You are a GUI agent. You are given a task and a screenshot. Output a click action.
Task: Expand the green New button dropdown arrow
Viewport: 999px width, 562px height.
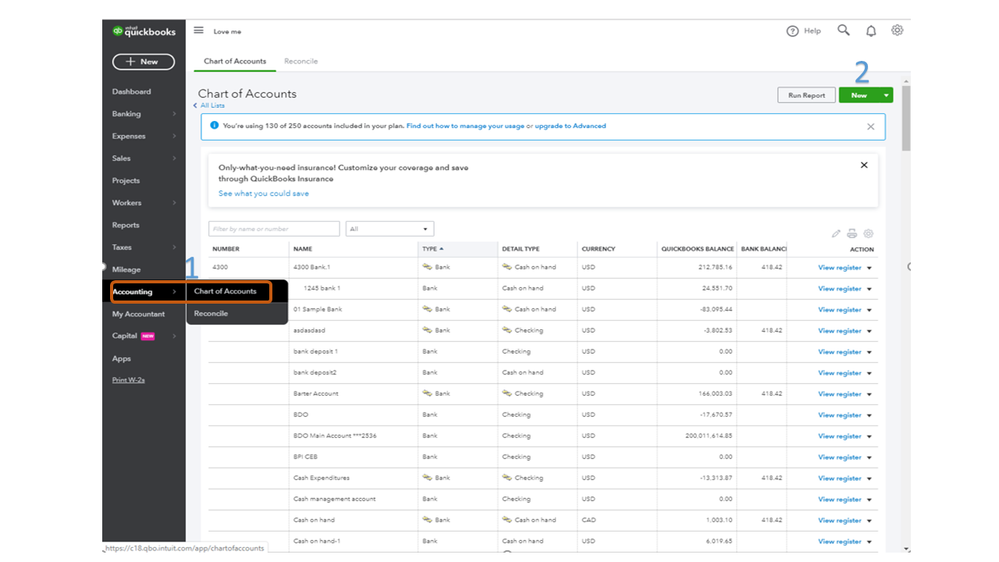click(886, 96)
